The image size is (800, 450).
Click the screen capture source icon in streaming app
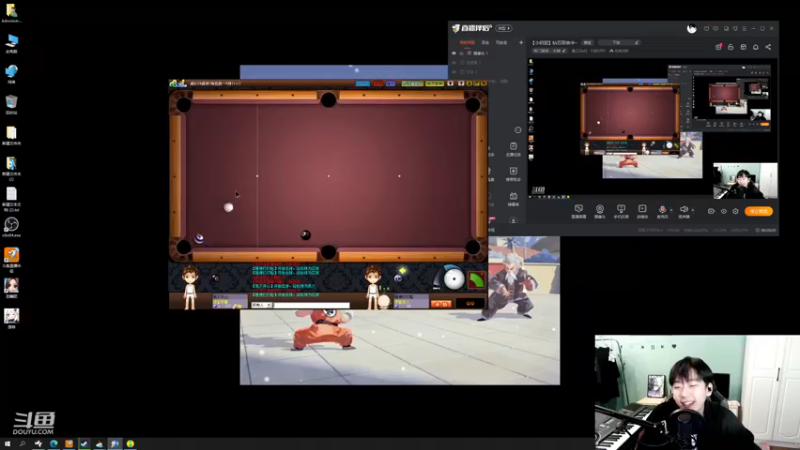point(579,209)
